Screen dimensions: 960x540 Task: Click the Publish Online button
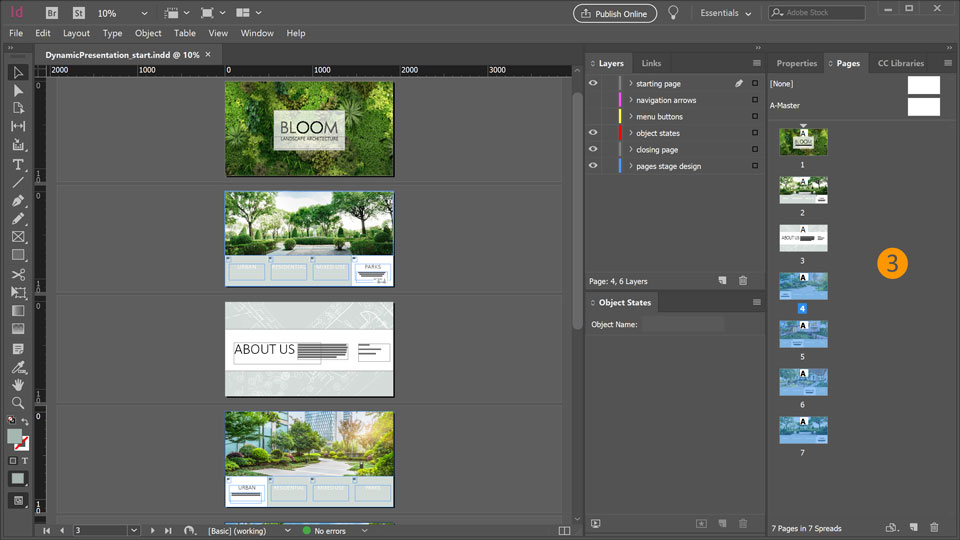click(x=614, y=13)
